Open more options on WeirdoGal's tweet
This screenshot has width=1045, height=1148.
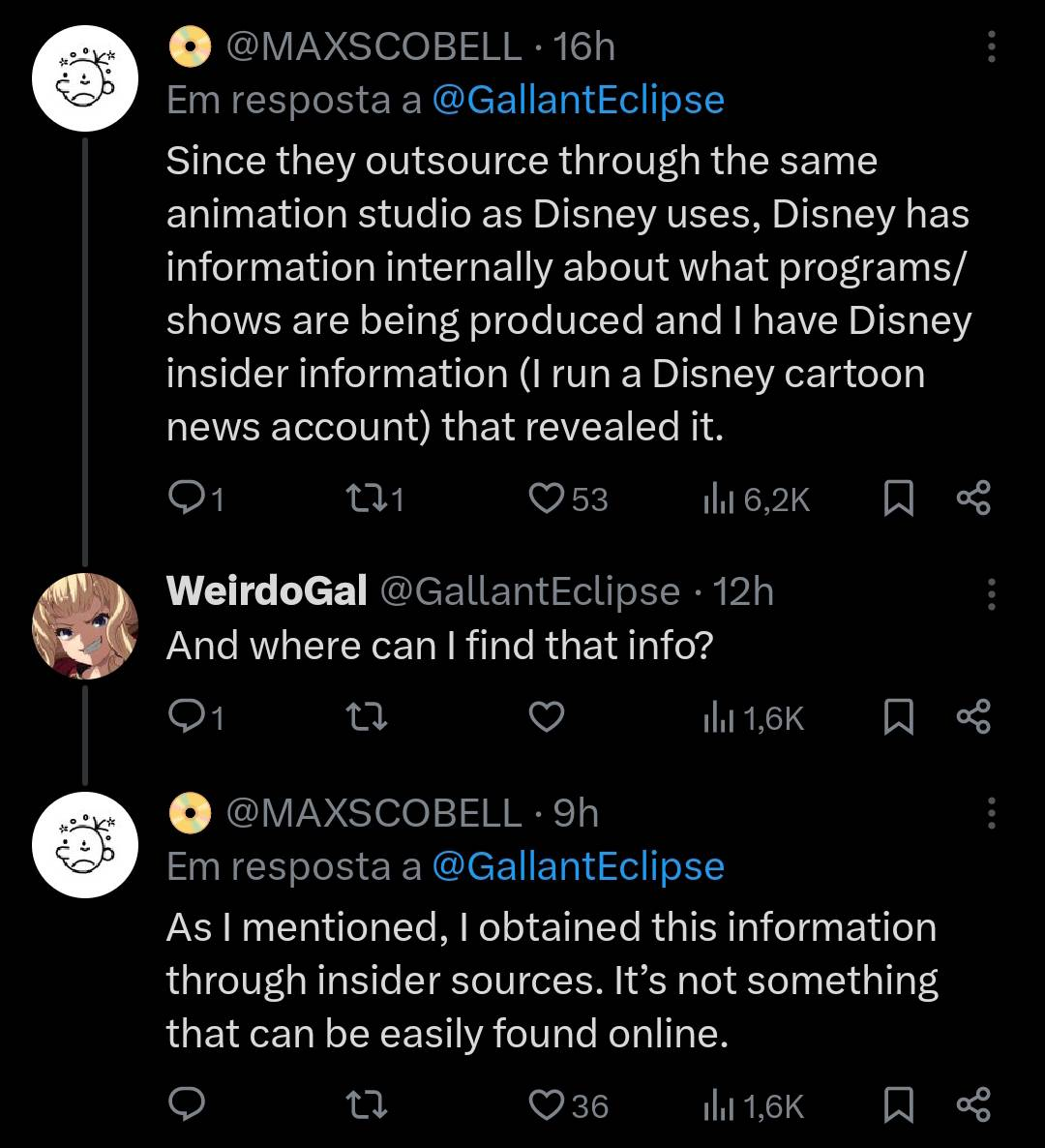[992, 593]
